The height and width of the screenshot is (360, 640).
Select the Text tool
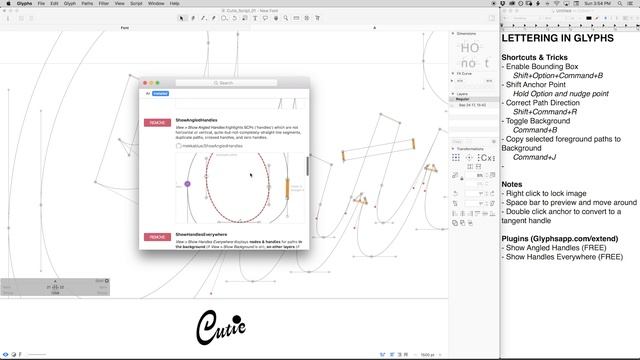pyautogui.click(x=255, y=18)
